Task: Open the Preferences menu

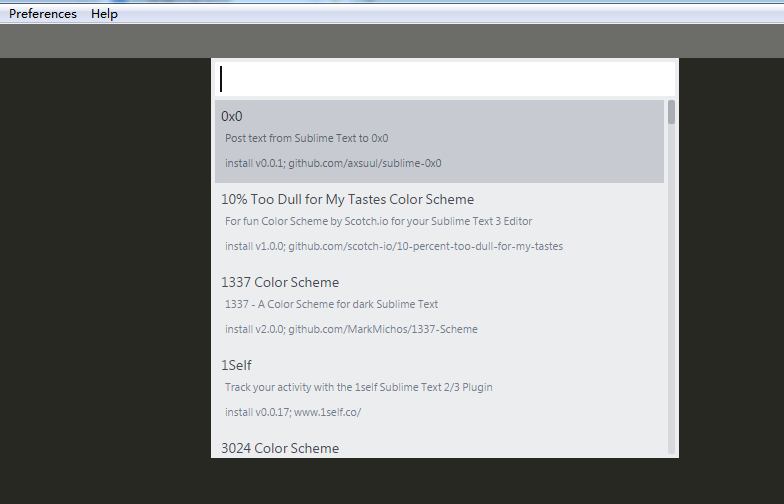Action: 43,14
